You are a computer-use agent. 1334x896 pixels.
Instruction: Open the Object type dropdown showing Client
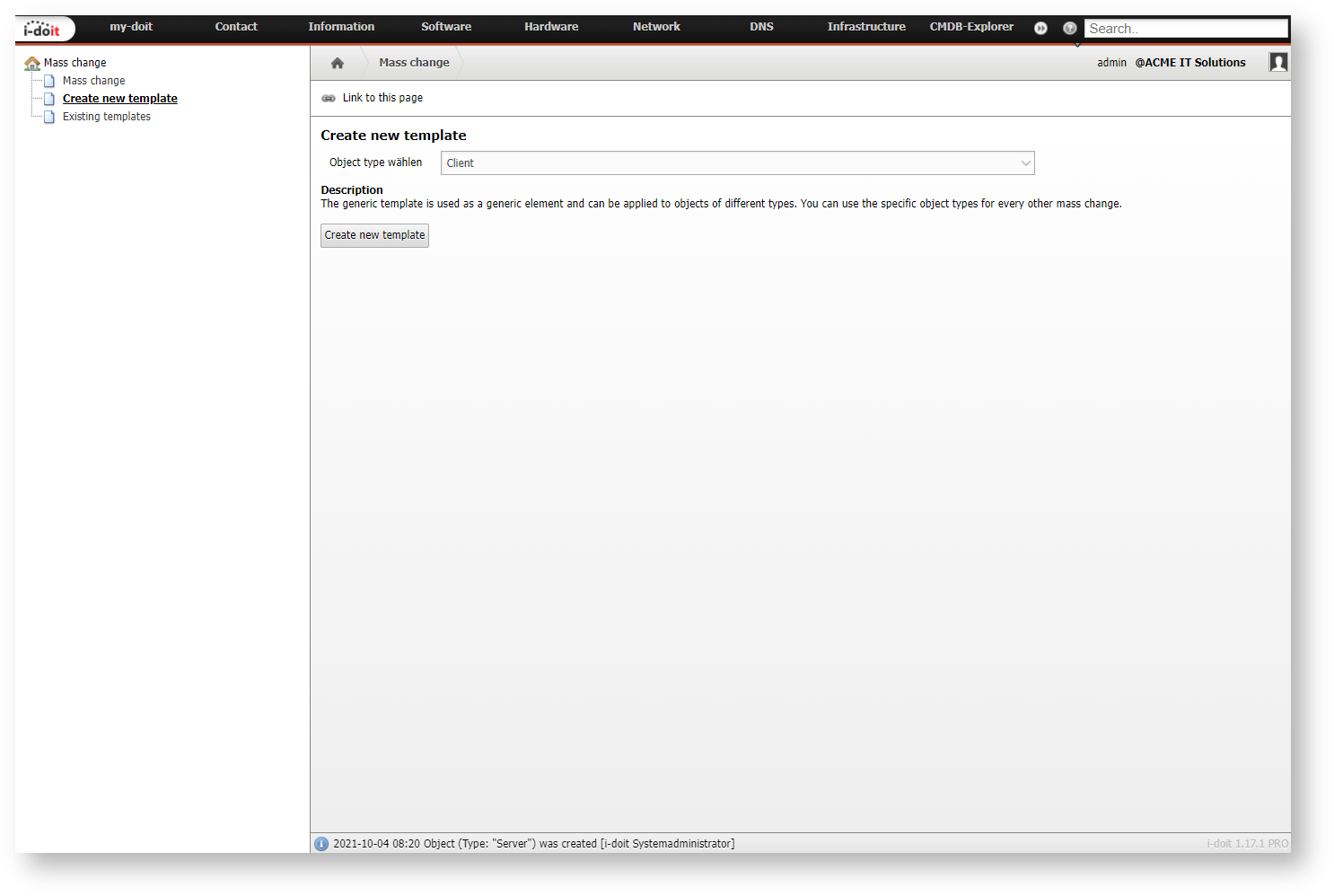pos(738,163)
